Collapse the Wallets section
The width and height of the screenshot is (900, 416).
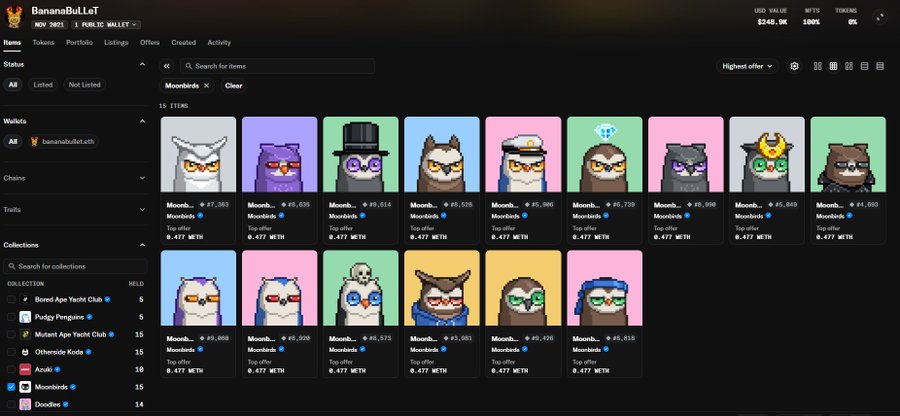(x=142, y=121)
